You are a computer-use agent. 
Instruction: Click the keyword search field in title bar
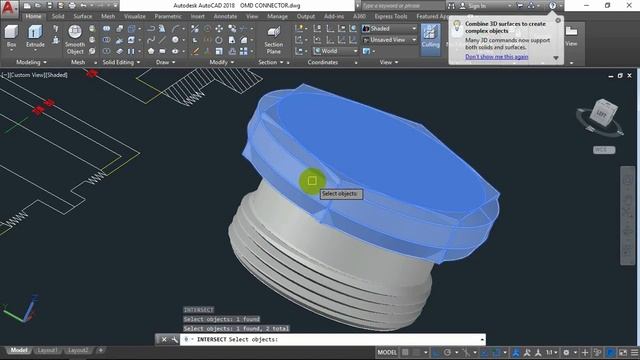pos(403,6)
